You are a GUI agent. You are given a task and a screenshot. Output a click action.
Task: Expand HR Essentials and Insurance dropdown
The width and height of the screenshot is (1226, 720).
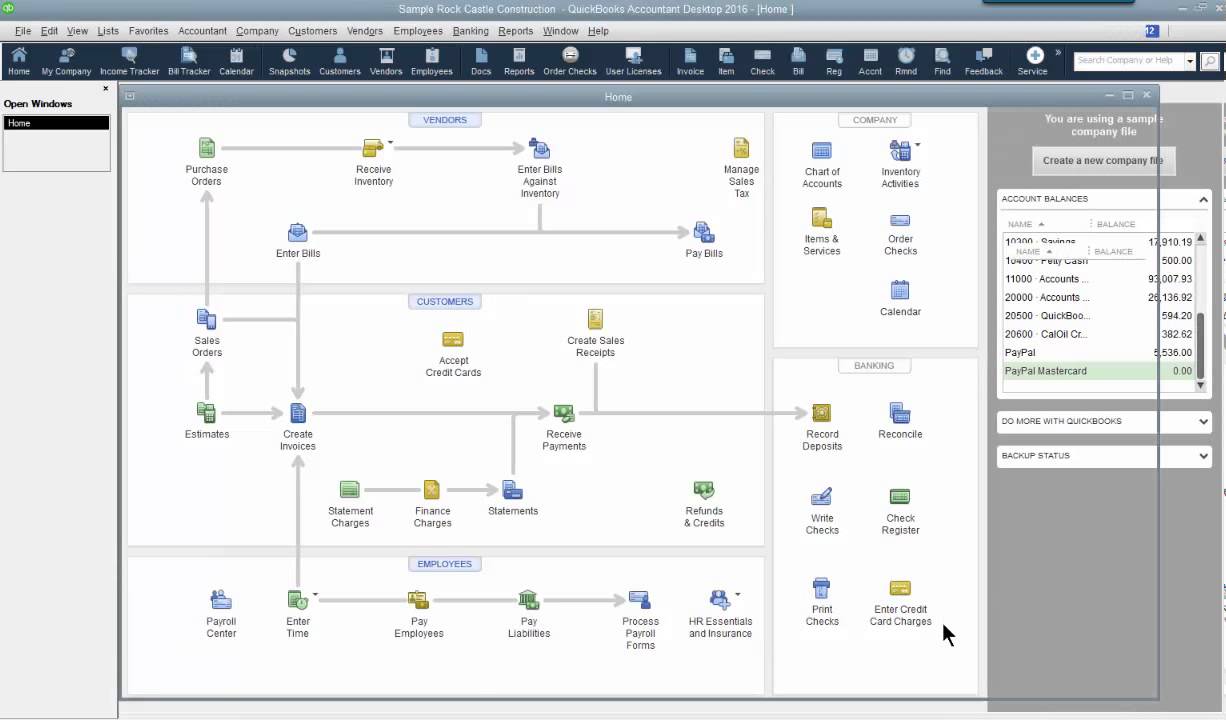coord(738,594)
